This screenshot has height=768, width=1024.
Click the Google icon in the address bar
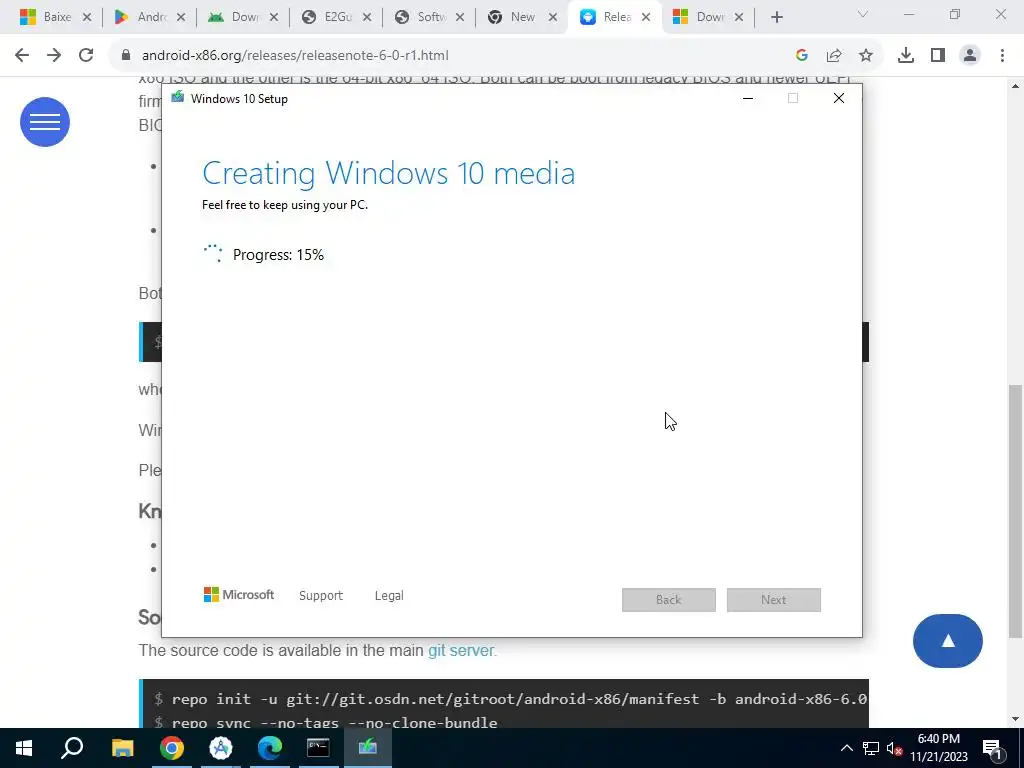point(802,56)
